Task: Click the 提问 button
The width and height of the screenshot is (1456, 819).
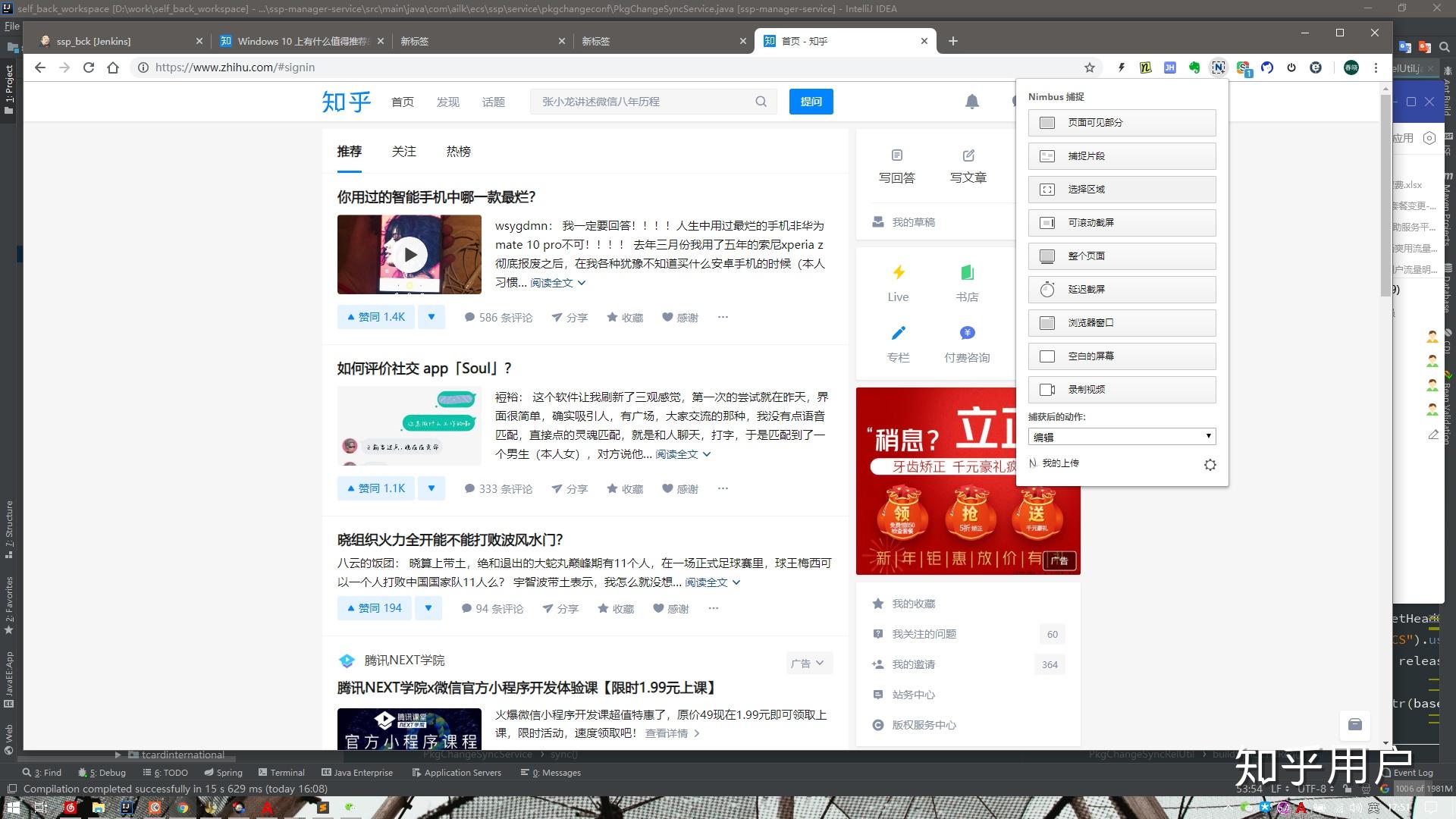Action: 811,102
